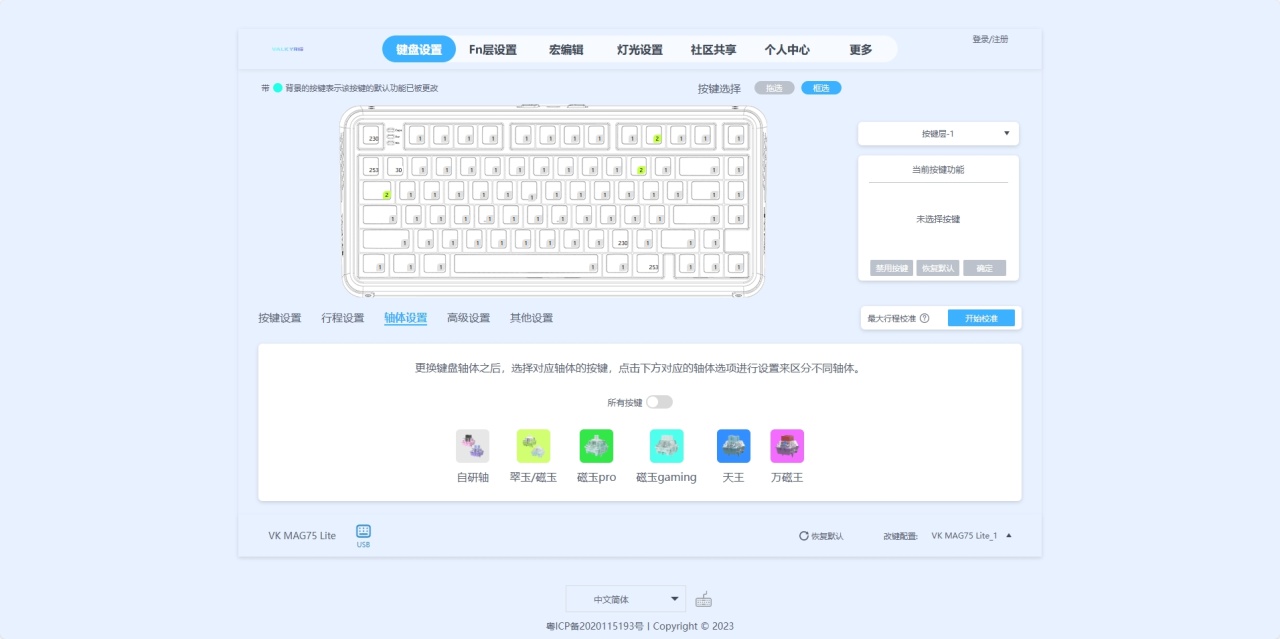
Task: Open the Fn层设置 tab
Action: point(493,49)
